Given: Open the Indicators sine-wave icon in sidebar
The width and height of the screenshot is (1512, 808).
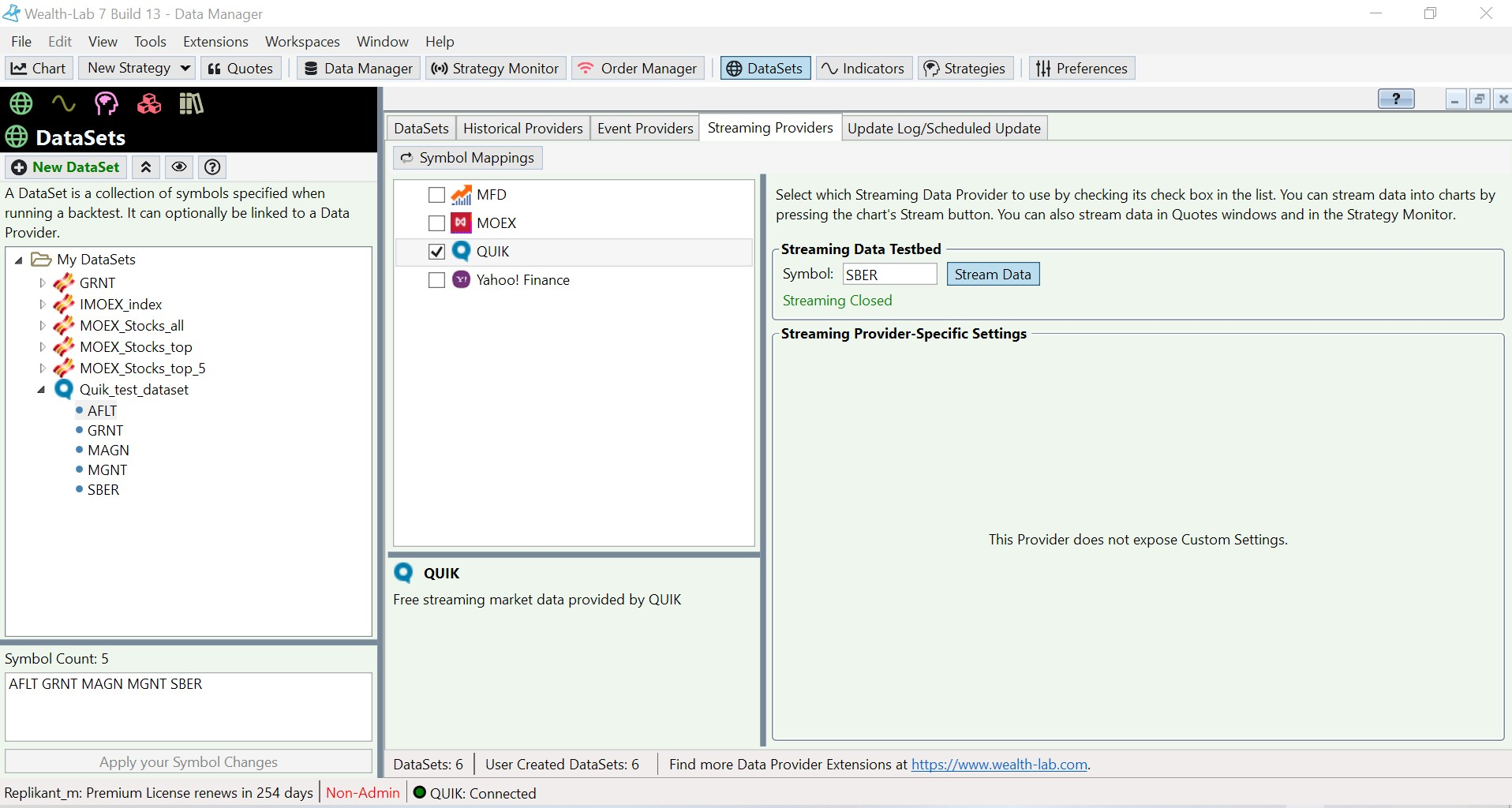Looking at the screenshot, I should coord(63,103).
